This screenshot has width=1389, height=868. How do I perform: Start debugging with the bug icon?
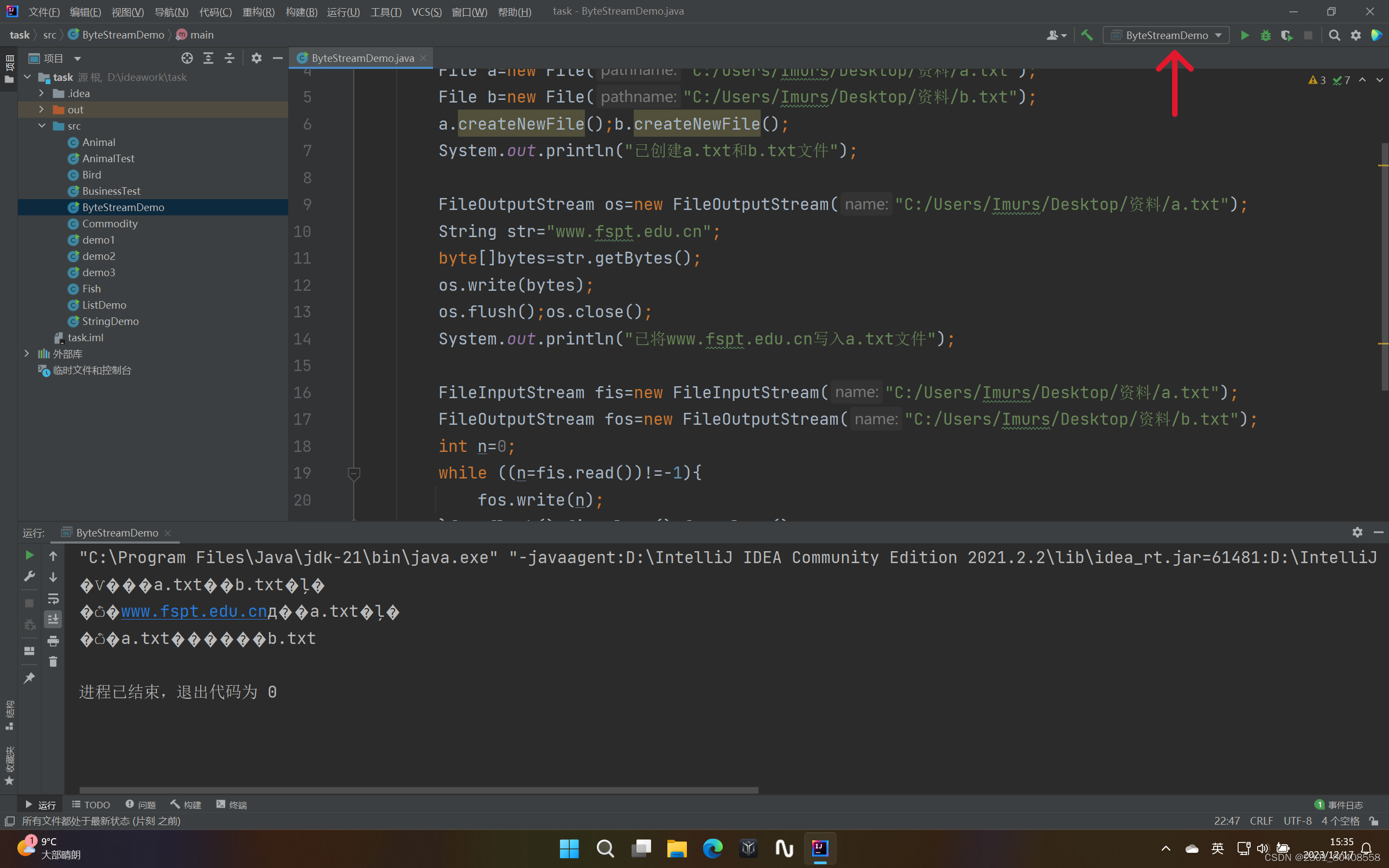[x=1266, y=36]
